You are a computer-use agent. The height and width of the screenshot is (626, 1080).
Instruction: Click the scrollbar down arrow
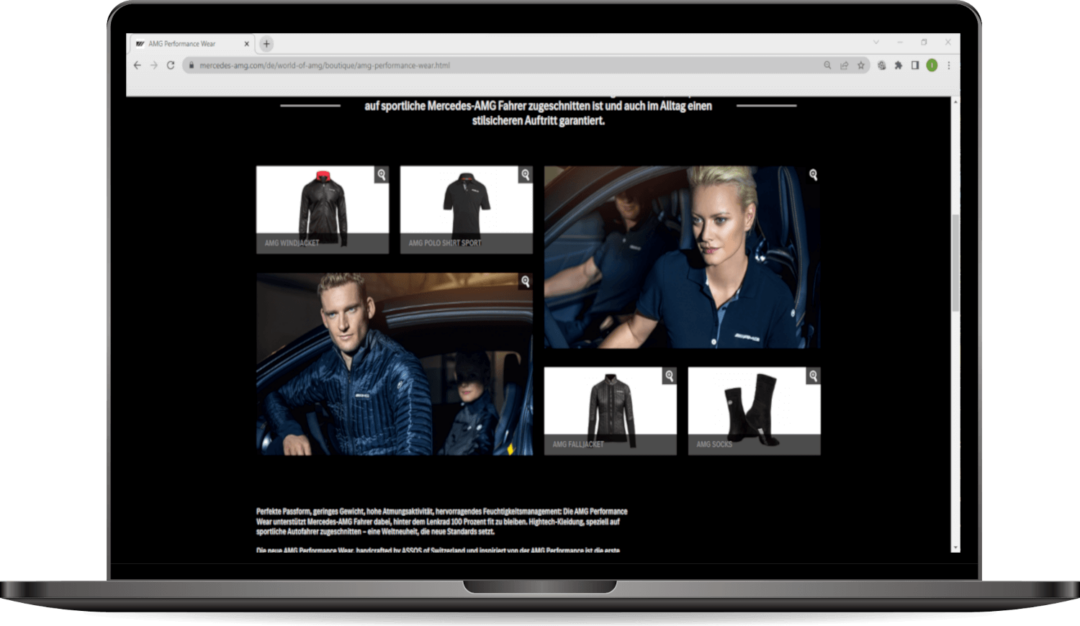click(955, 547)
